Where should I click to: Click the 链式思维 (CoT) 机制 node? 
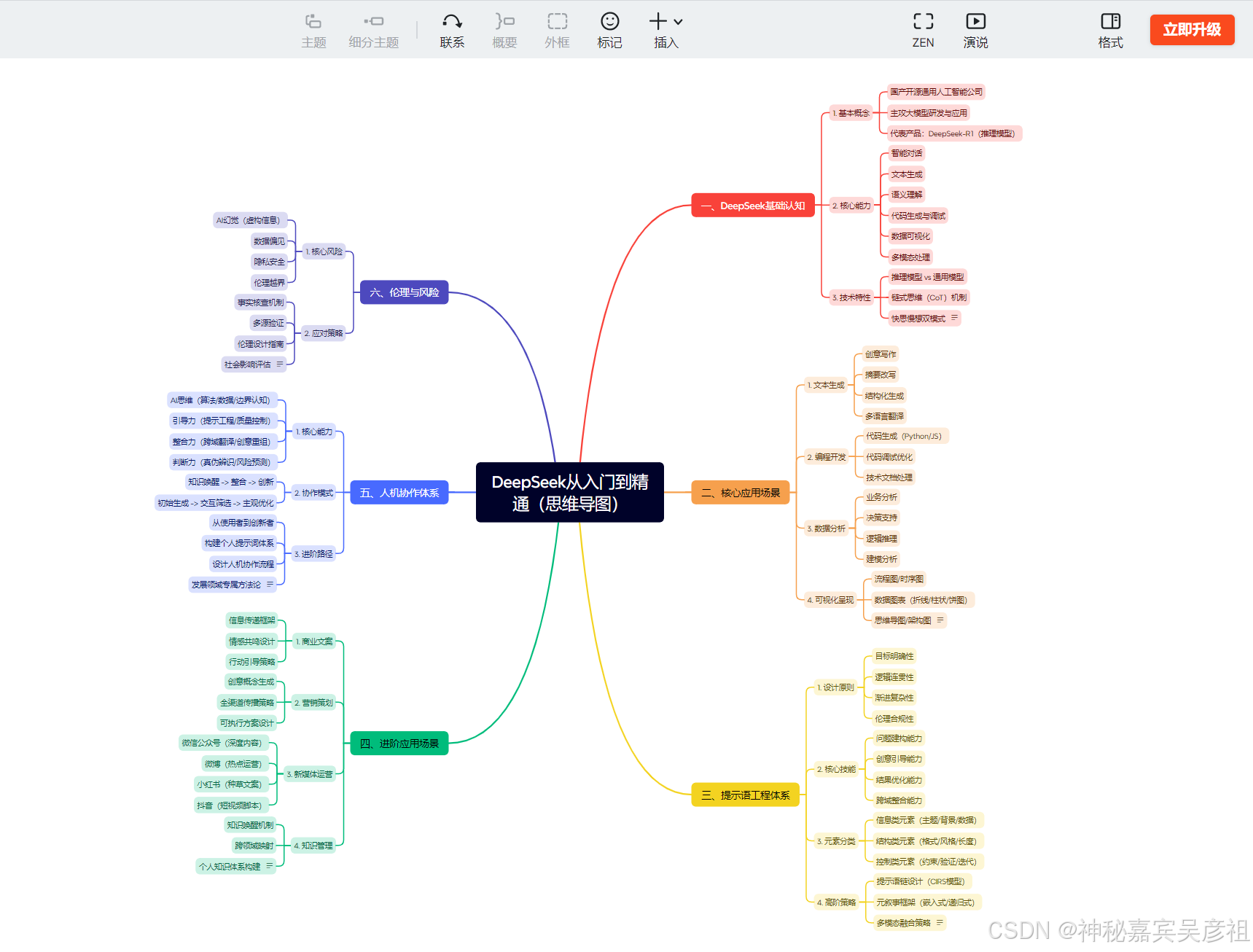[929, 297]
